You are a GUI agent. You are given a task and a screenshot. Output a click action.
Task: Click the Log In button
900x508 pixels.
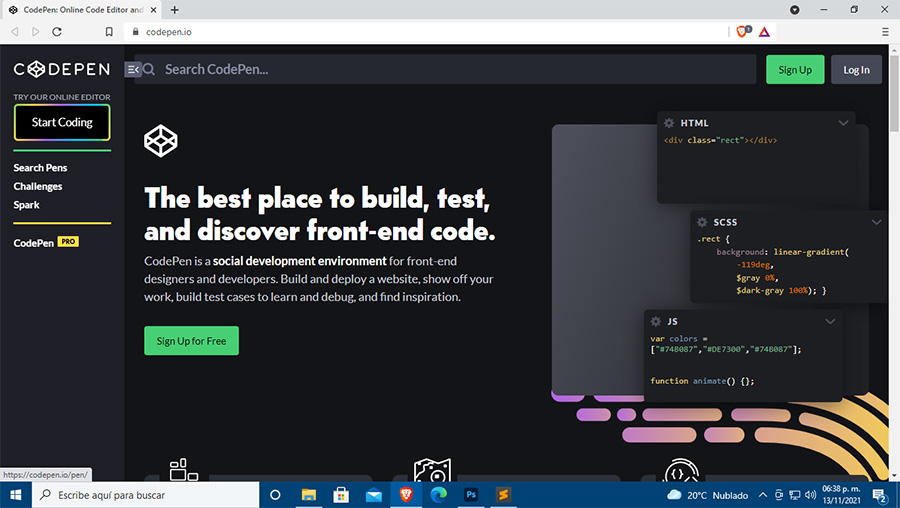pos(856,69)
